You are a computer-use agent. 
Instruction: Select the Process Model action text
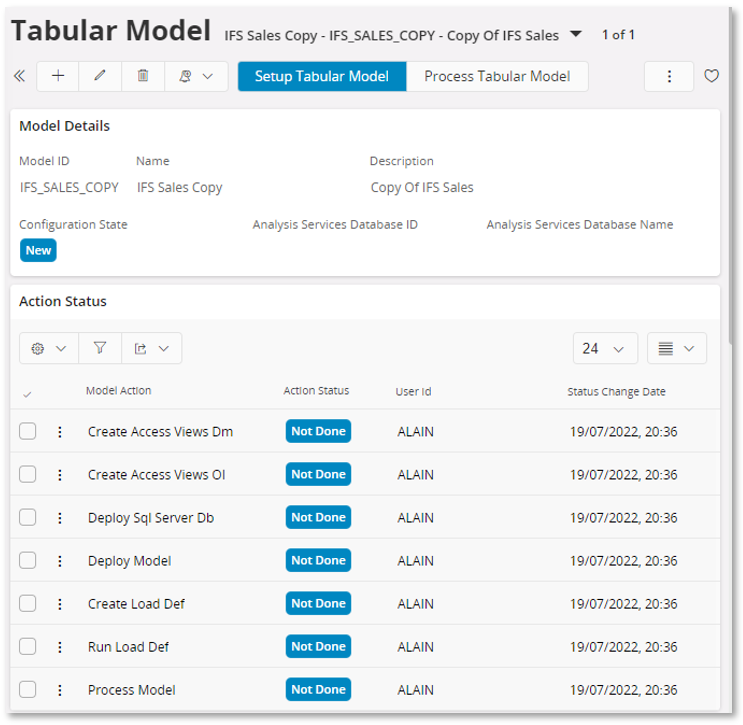[x=131, y=690]
